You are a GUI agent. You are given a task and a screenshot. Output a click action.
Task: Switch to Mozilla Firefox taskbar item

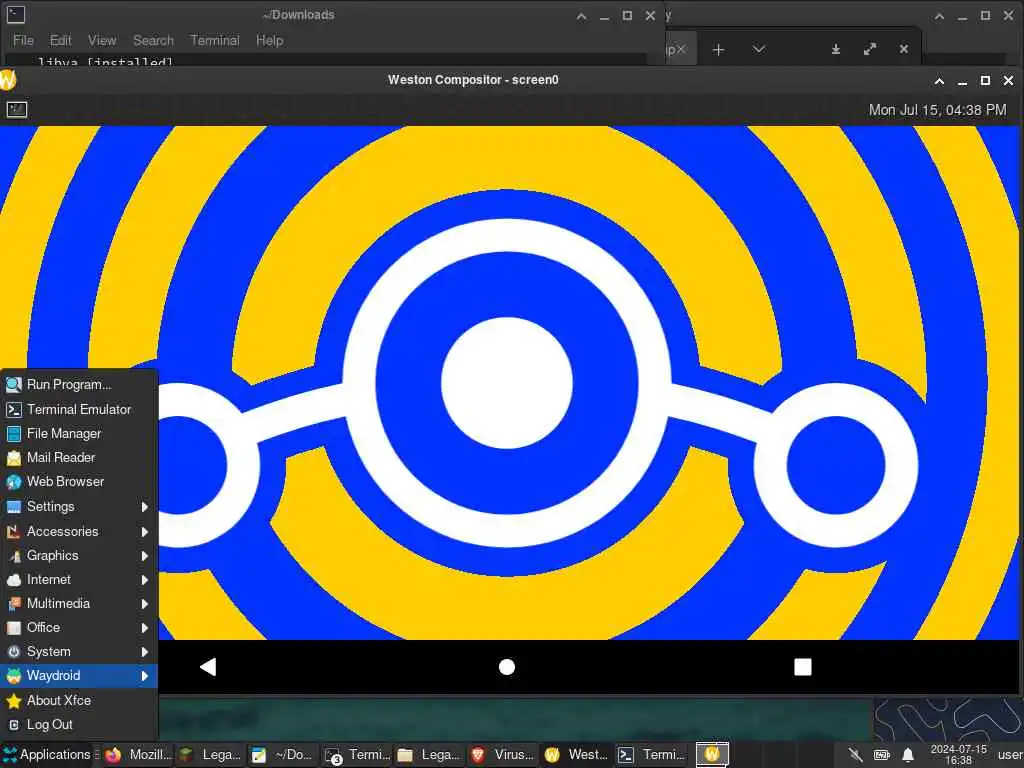pyautogui.click(x=137, y=755)
